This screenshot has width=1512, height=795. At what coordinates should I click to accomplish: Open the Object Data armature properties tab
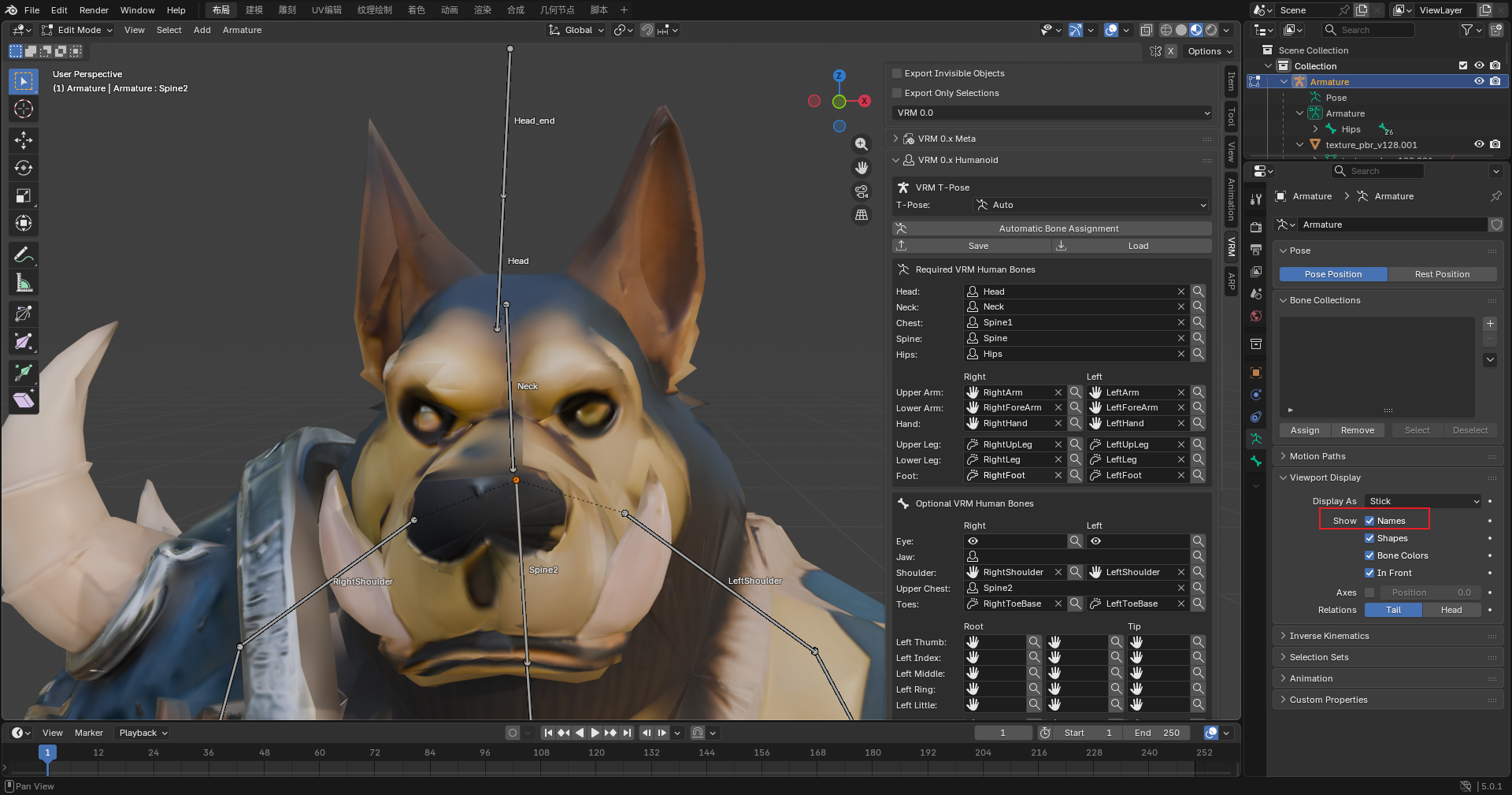click(x=1256, y=439)
